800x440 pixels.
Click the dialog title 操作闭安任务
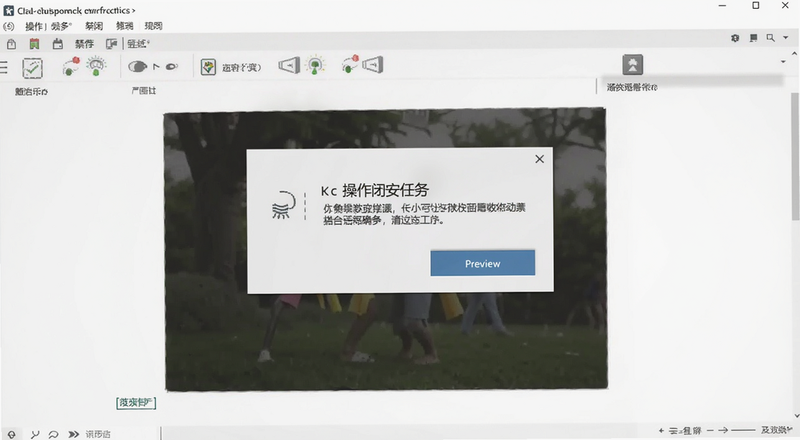click(x=385, y=190)
